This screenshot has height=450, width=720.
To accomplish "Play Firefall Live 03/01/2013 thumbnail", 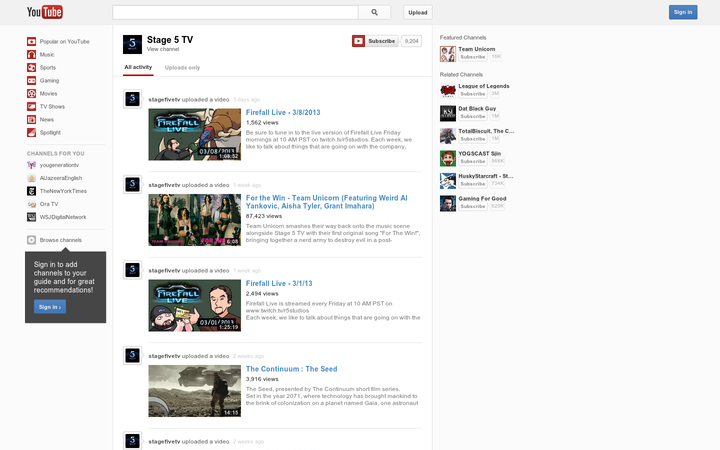I will pos(194,305).
